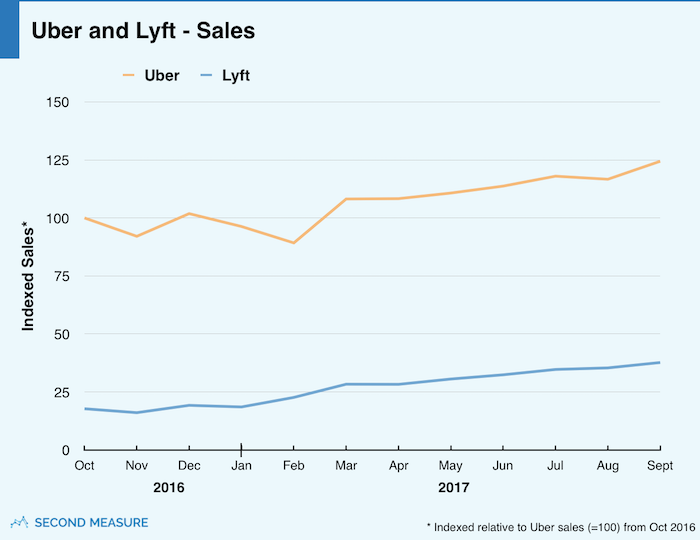Click the Nov x-axis label

[x=137, y=465]
